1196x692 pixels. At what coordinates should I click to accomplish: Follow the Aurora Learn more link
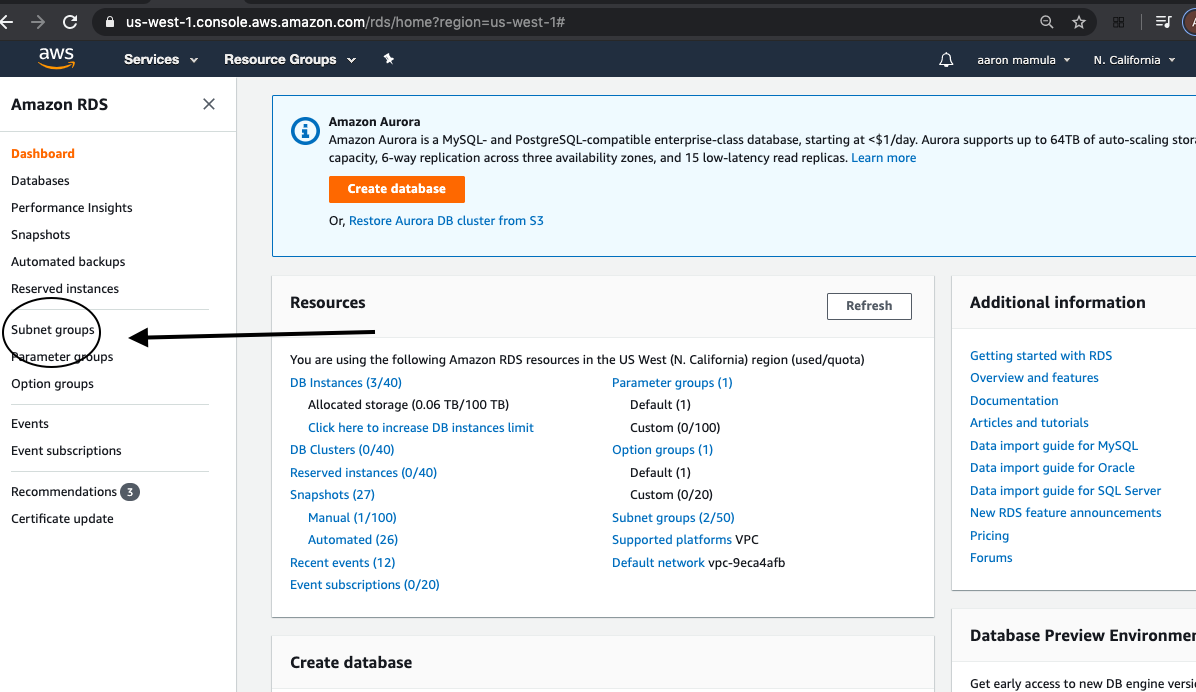883,158
